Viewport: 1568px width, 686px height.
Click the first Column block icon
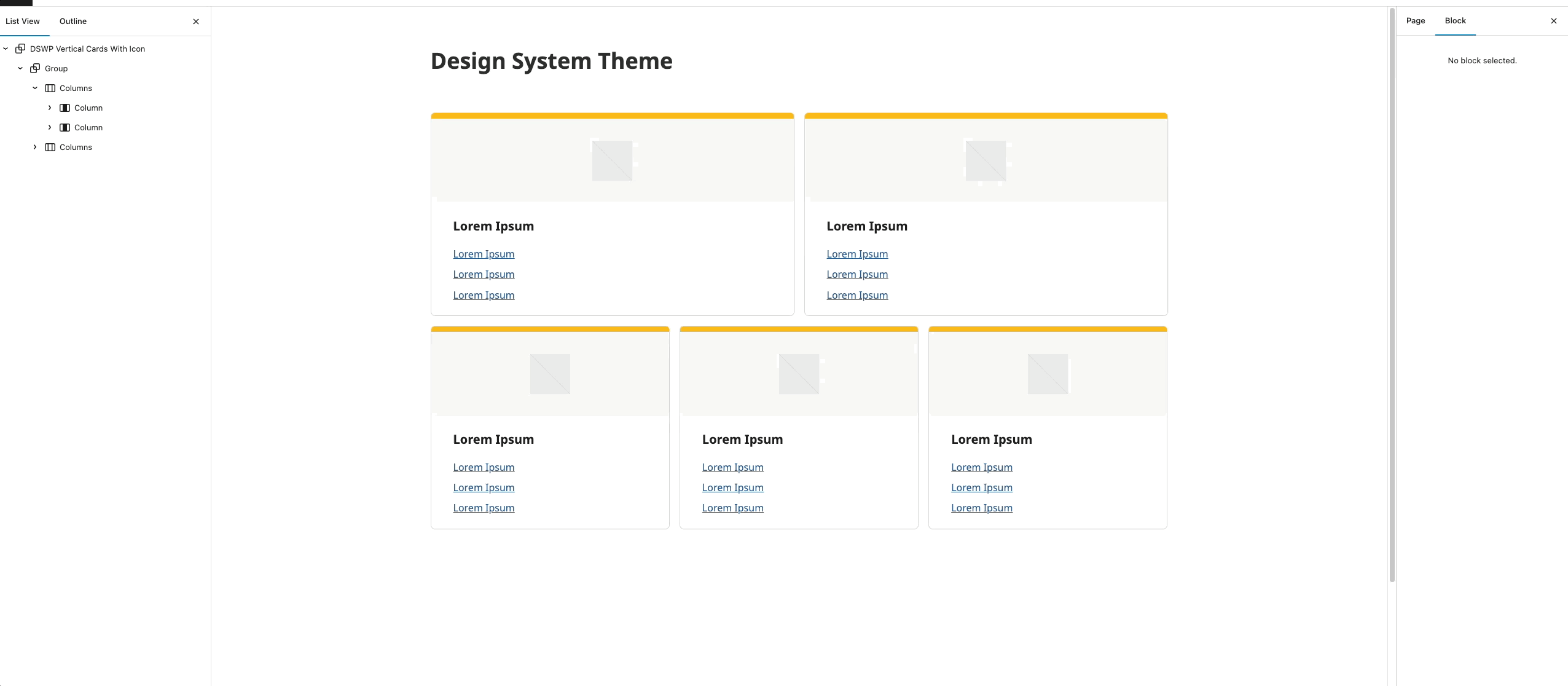tap(65, 108)
